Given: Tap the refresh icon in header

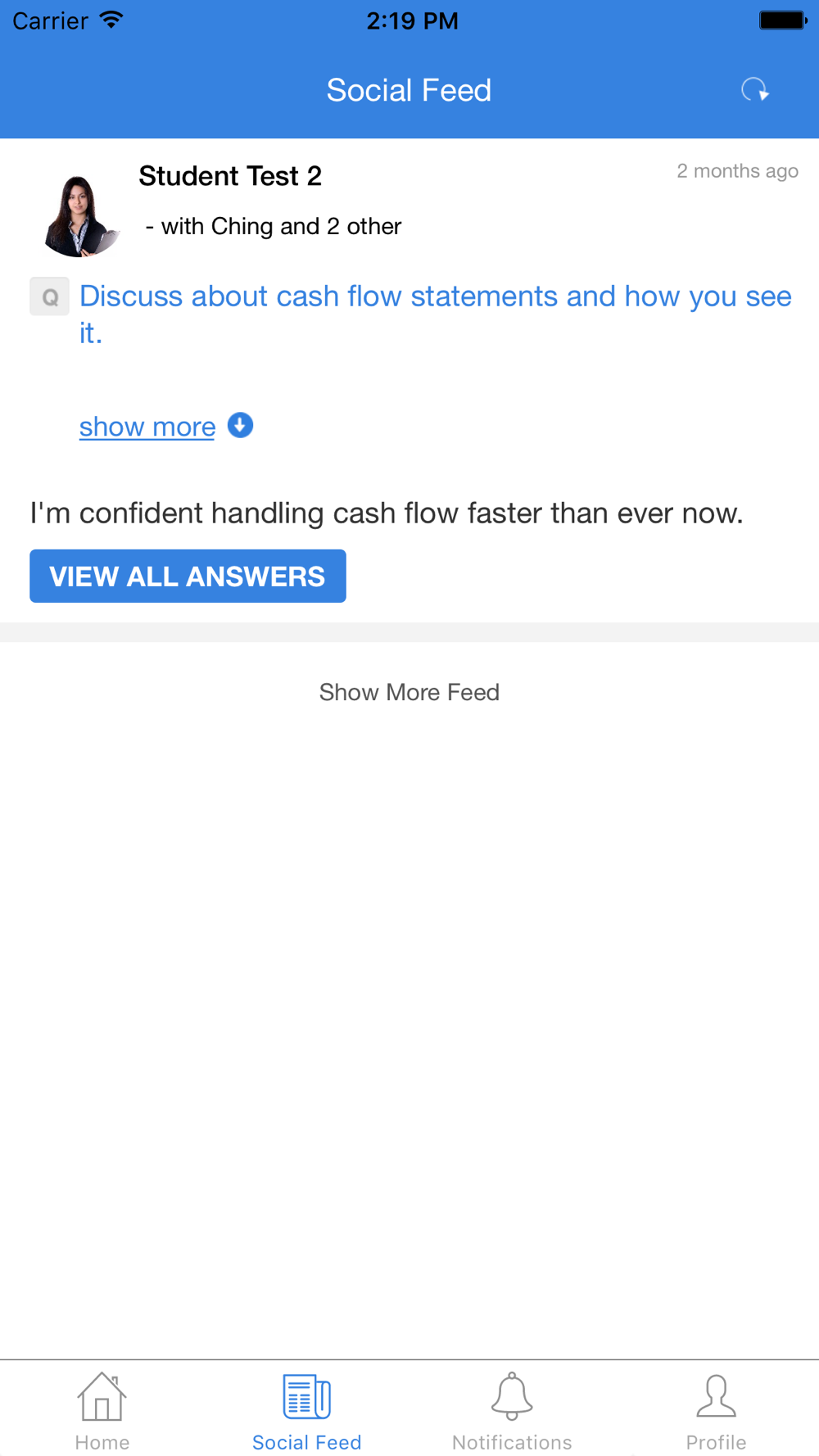Looking at the screenshot, I should coord(754,89).
